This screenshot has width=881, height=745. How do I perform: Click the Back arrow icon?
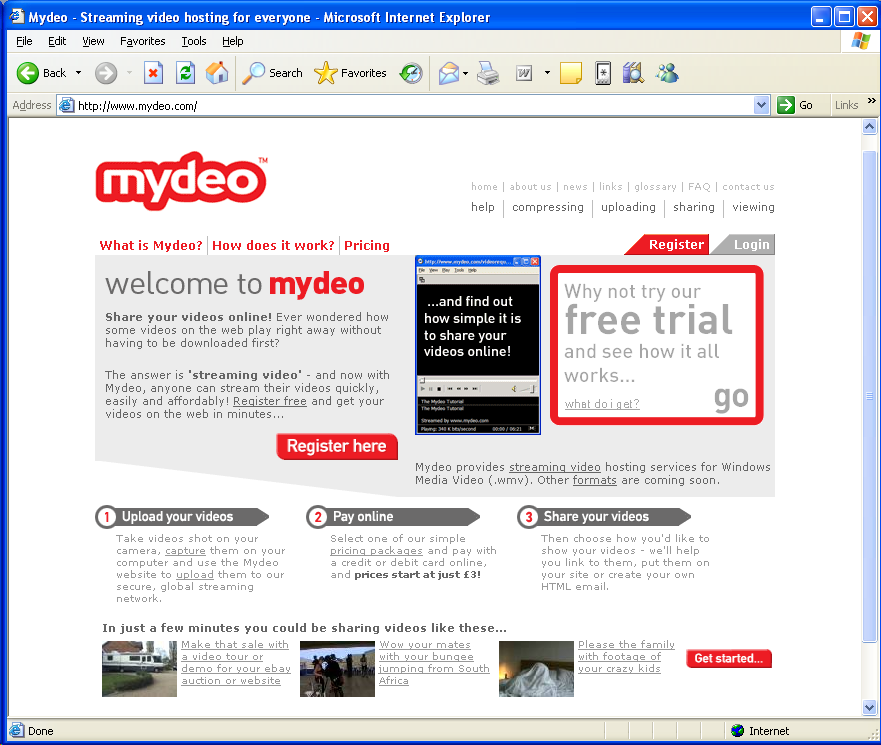coord(28,73)
